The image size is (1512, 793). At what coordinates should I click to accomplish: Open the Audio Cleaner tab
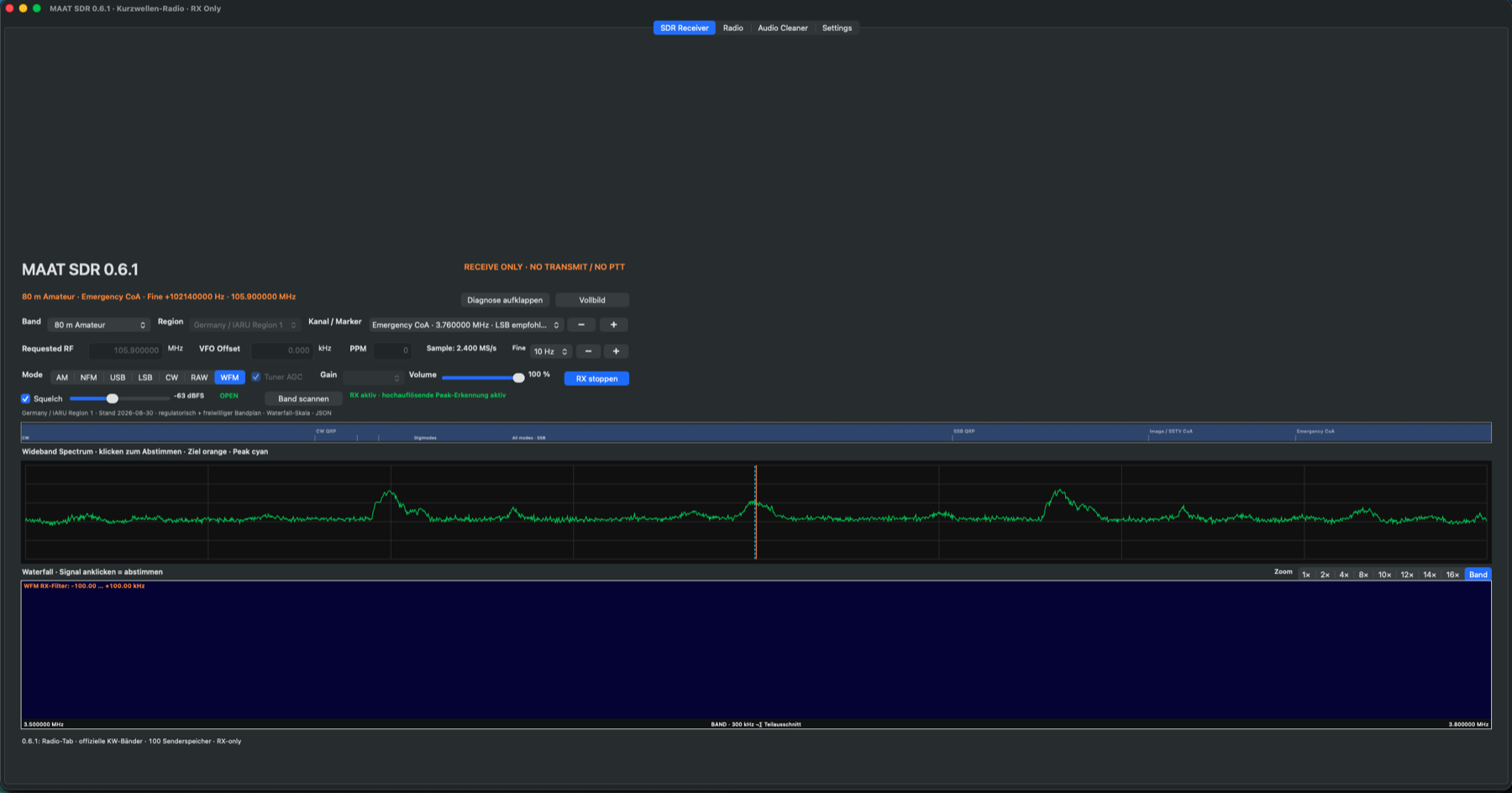(782, 28)
